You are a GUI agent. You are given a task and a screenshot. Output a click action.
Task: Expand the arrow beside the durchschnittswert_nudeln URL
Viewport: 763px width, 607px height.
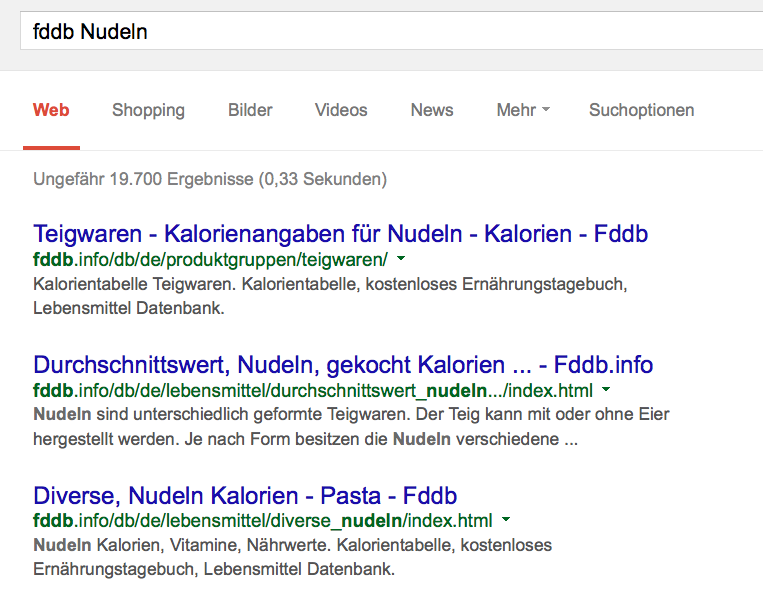(x=607, y=390)
